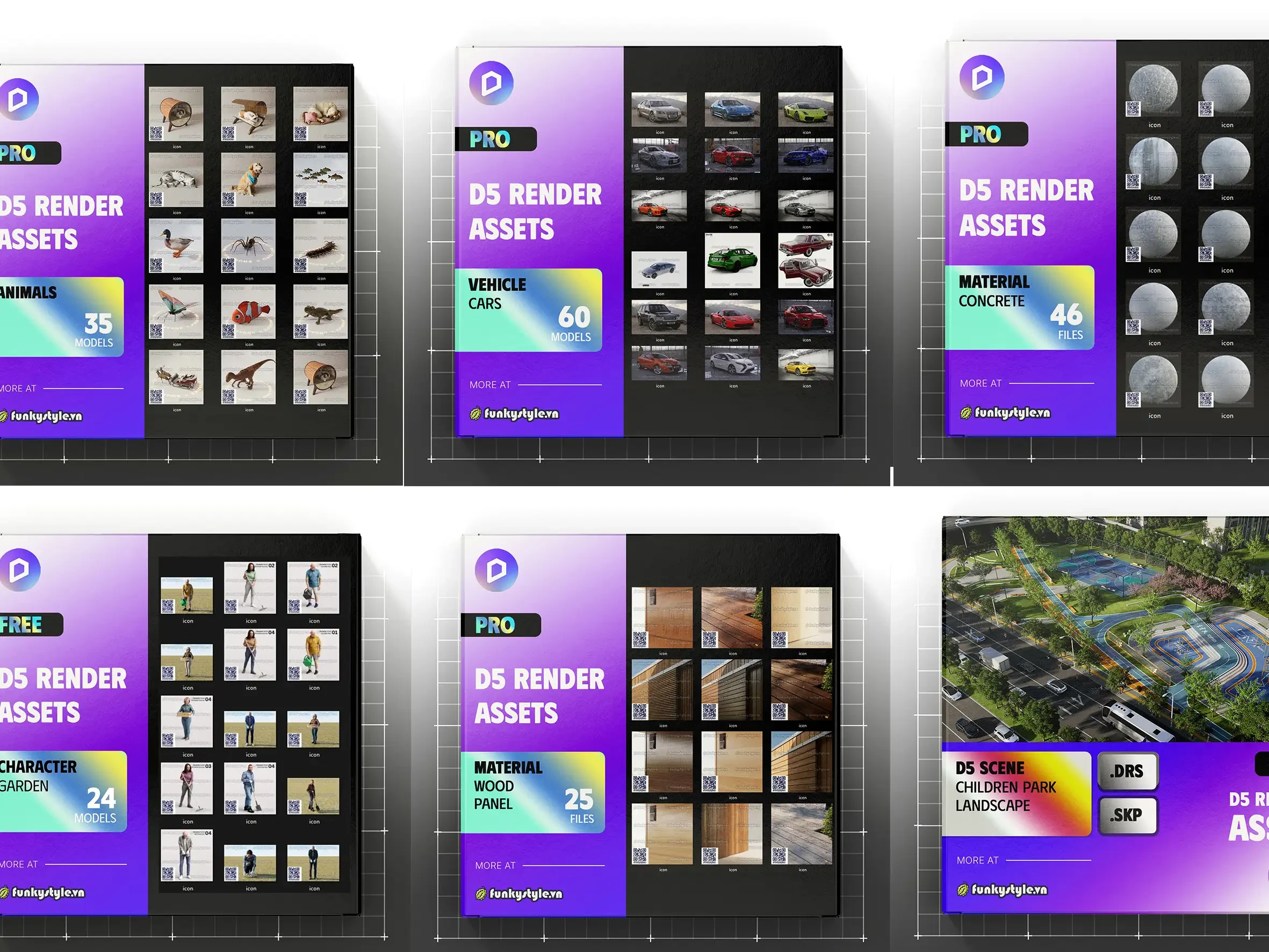Screen dimensions: 1269x952
Task: Select the PRO badge on the Material Concrete cover
Action: click(x=986, y=134)
